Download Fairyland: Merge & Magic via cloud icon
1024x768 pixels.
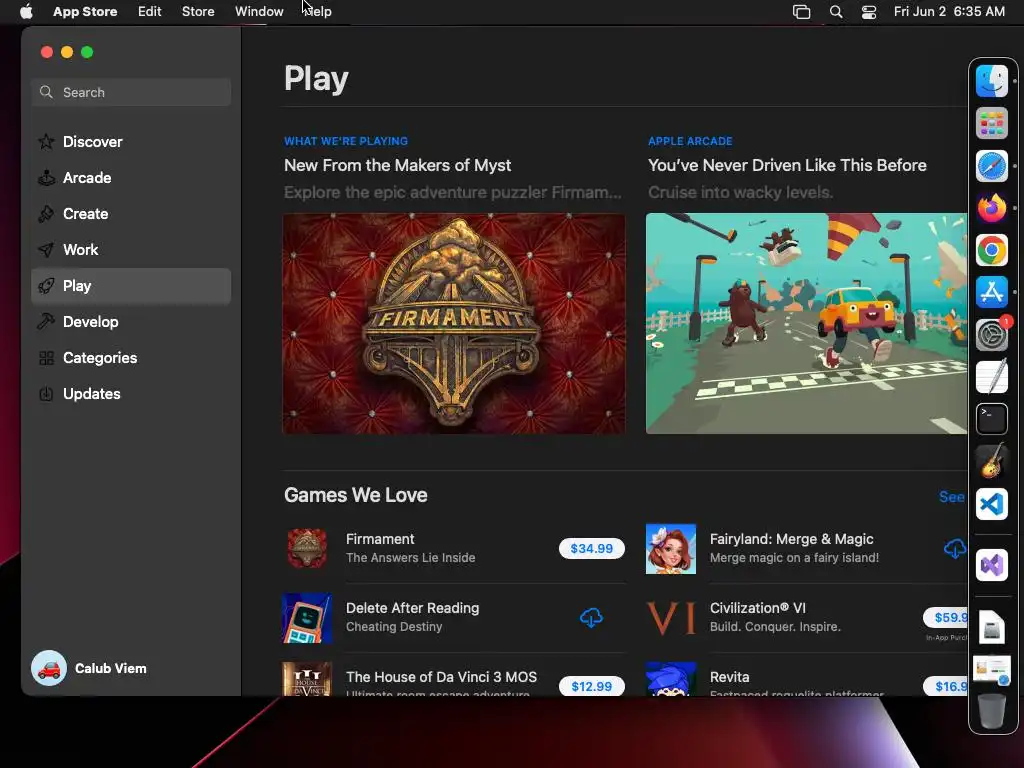pos(955,549)
